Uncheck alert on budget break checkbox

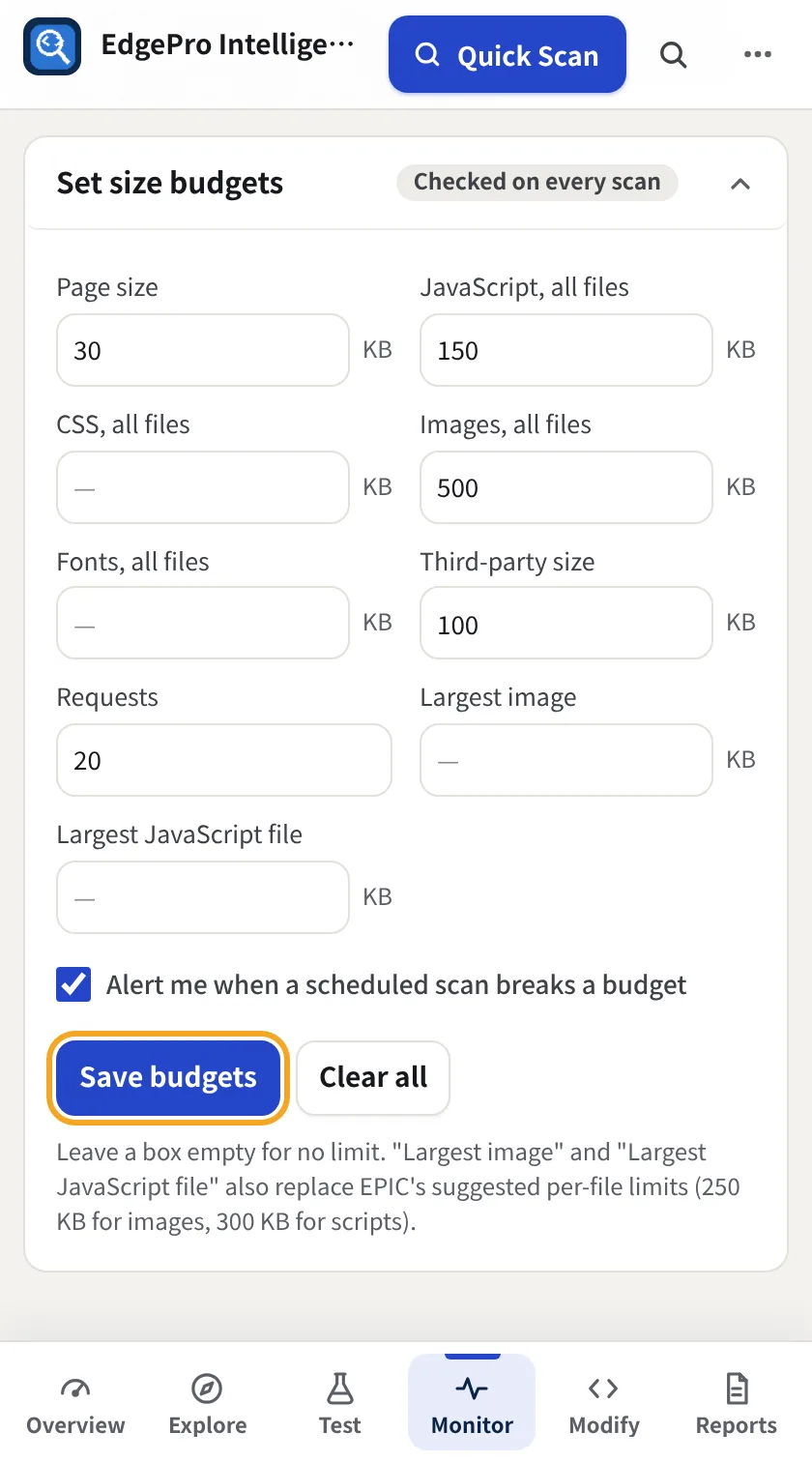pos(74,985)
